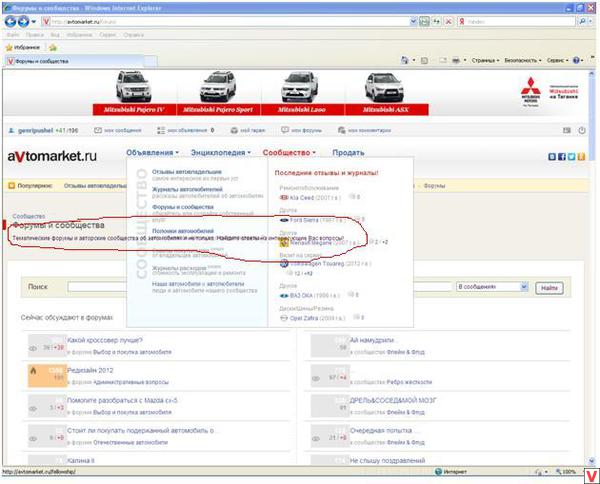
Task: Switch to the Форумы и сообщества browser tab
Action: [75, 61]
